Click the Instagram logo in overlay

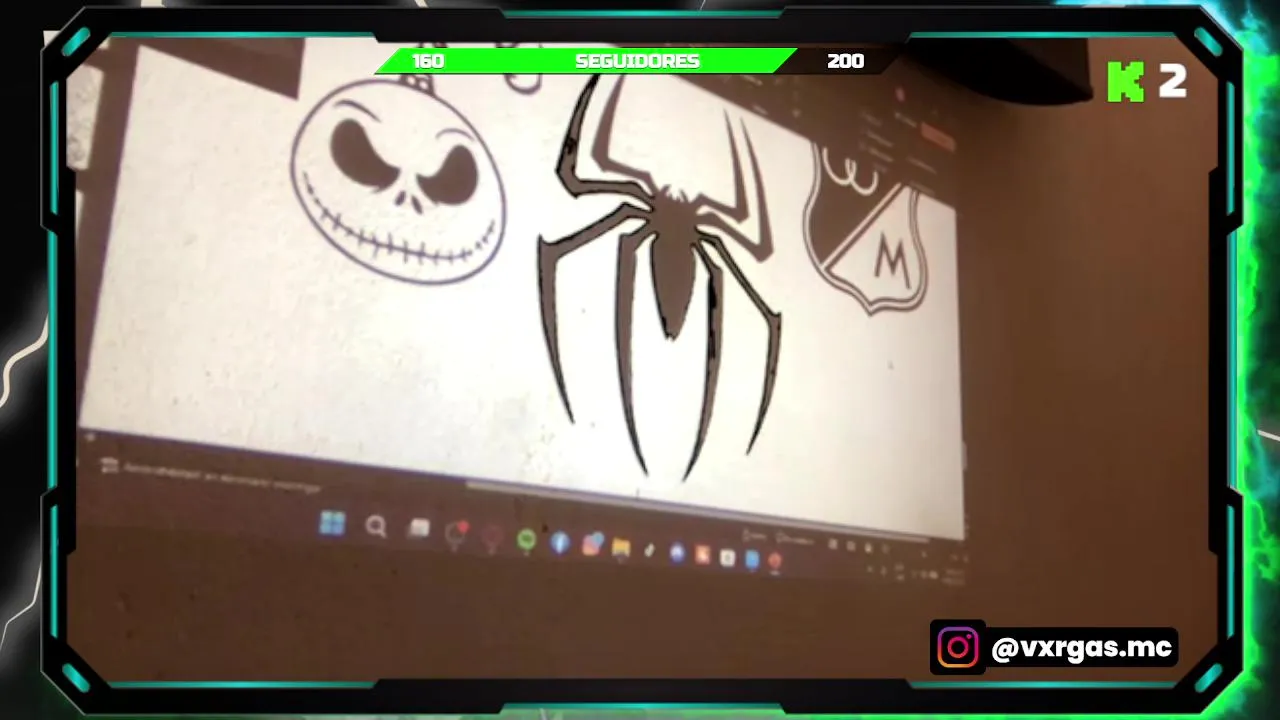point(957,648)
